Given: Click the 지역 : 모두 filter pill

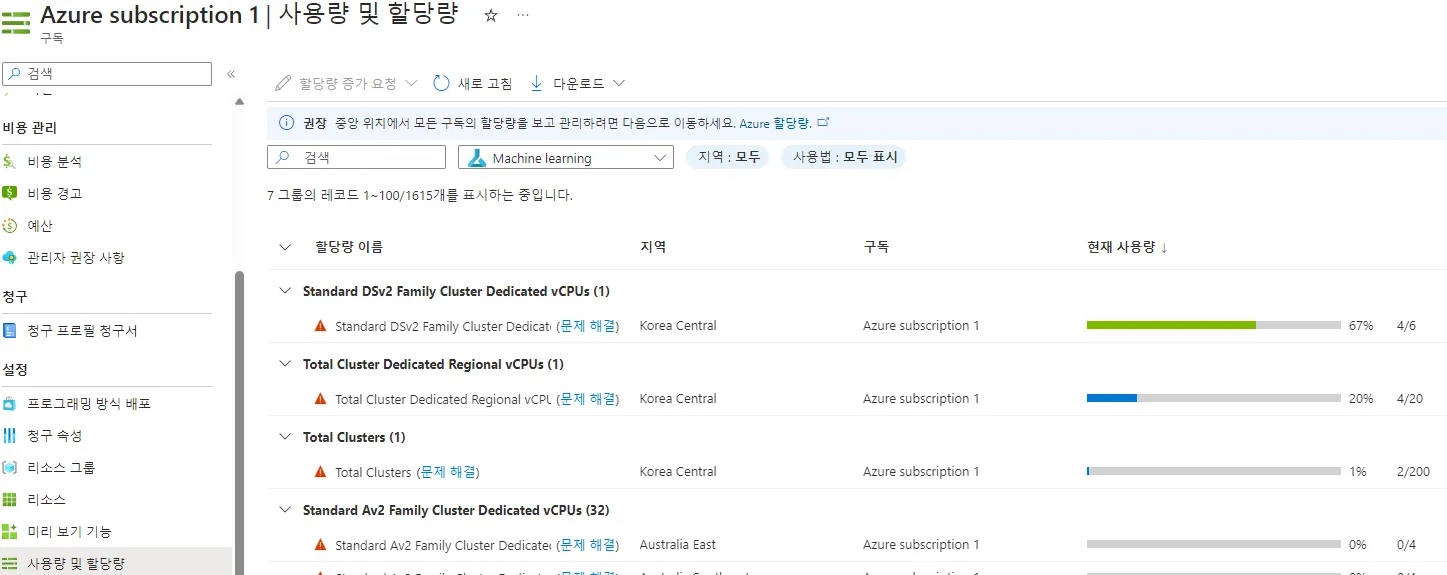Looking at the screenshot, I should coord(728,157).
